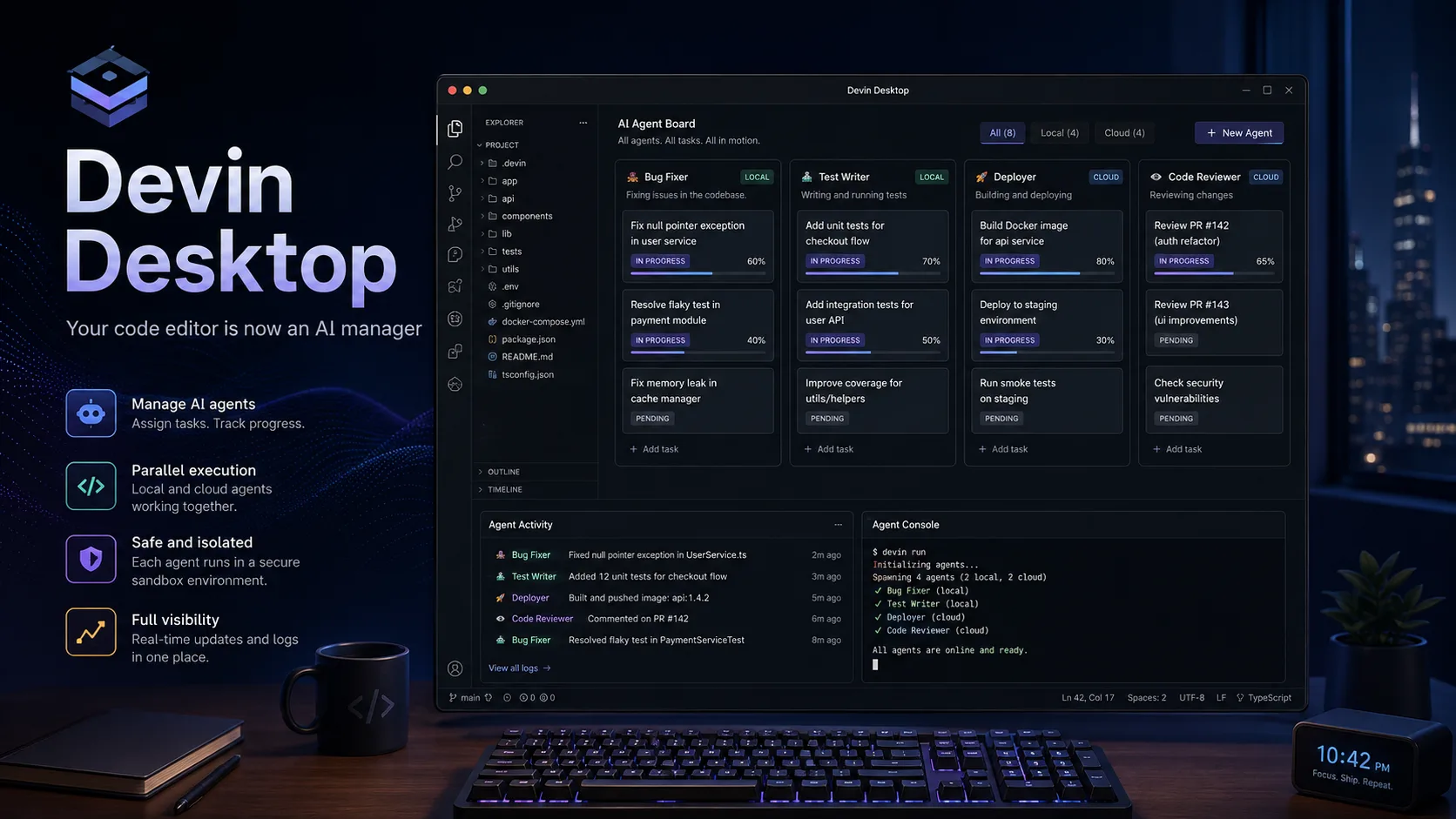Expand the .devin folder
Image resolution: width=1456 pixels, height=819 pixels.
[482, 163]
